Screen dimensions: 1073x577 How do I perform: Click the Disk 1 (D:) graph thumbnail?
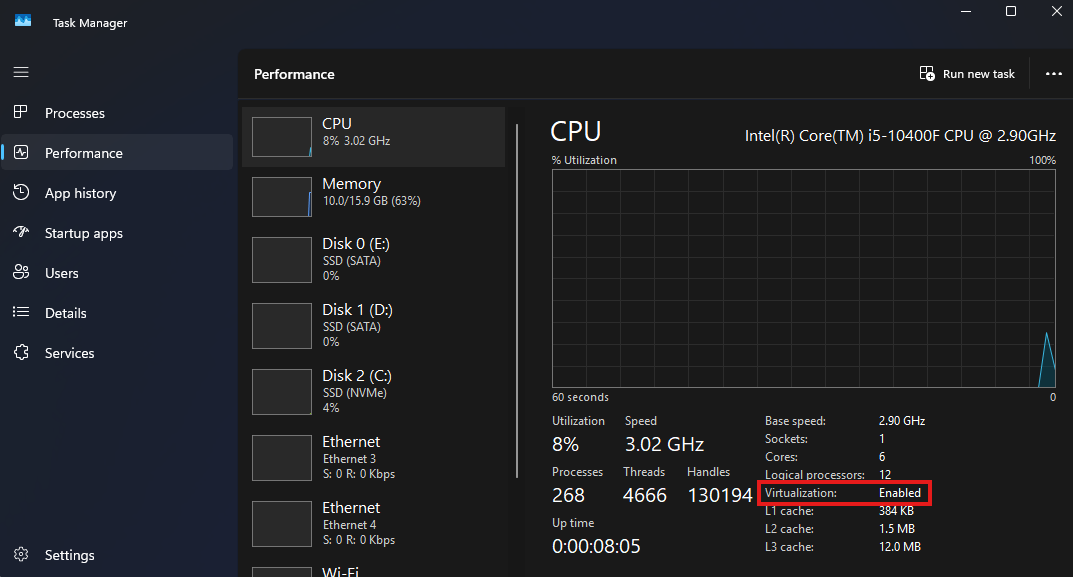281,325
